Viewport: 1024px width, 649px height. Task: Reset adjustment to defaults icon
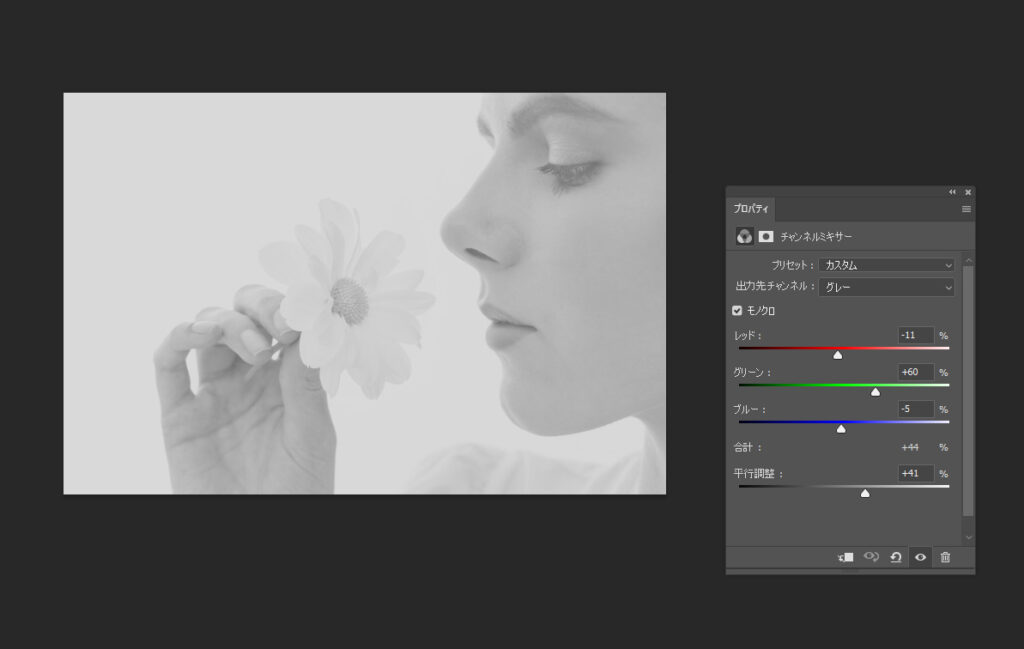click(x=896, y=557)
